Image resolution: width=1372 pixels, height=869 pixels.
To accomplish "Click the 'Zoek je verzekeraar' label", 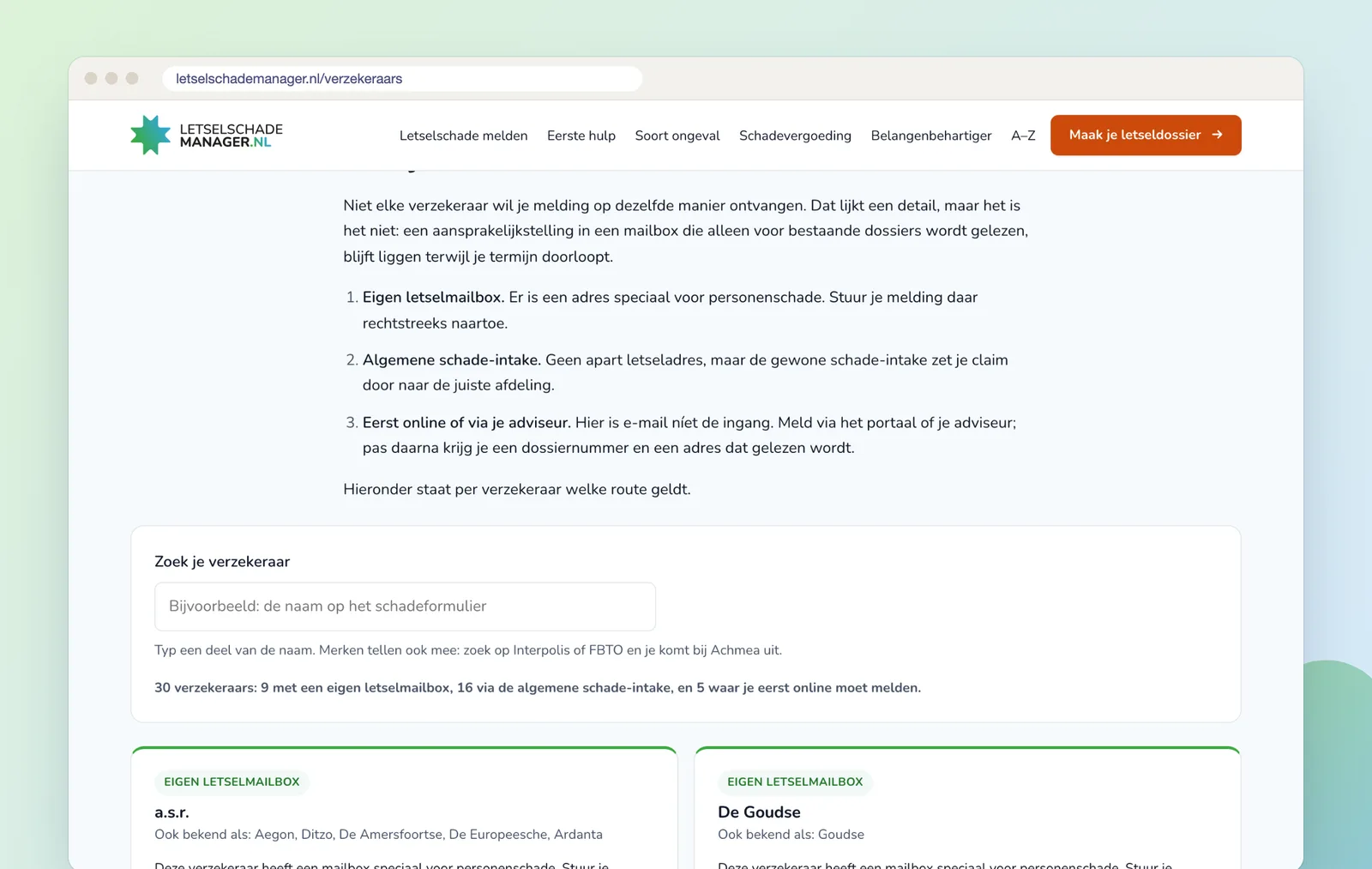I will pos(222,562).
